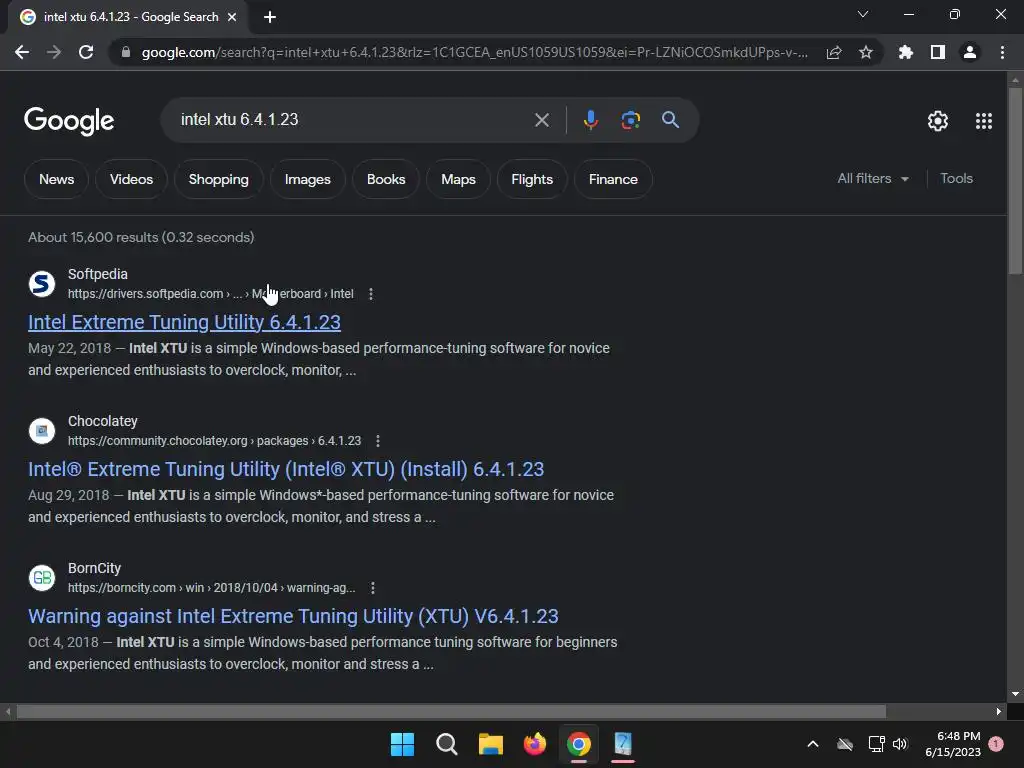Image resolution: width=1024 pixels, height=768 pixels.
Task: Expand the All filters dropdown
Action: 873,178
